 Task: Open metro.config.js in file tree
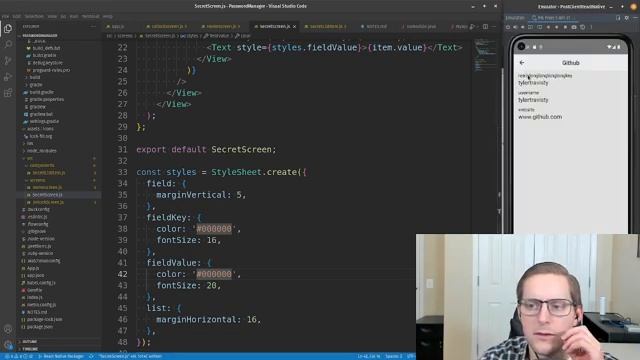point(42,305)
